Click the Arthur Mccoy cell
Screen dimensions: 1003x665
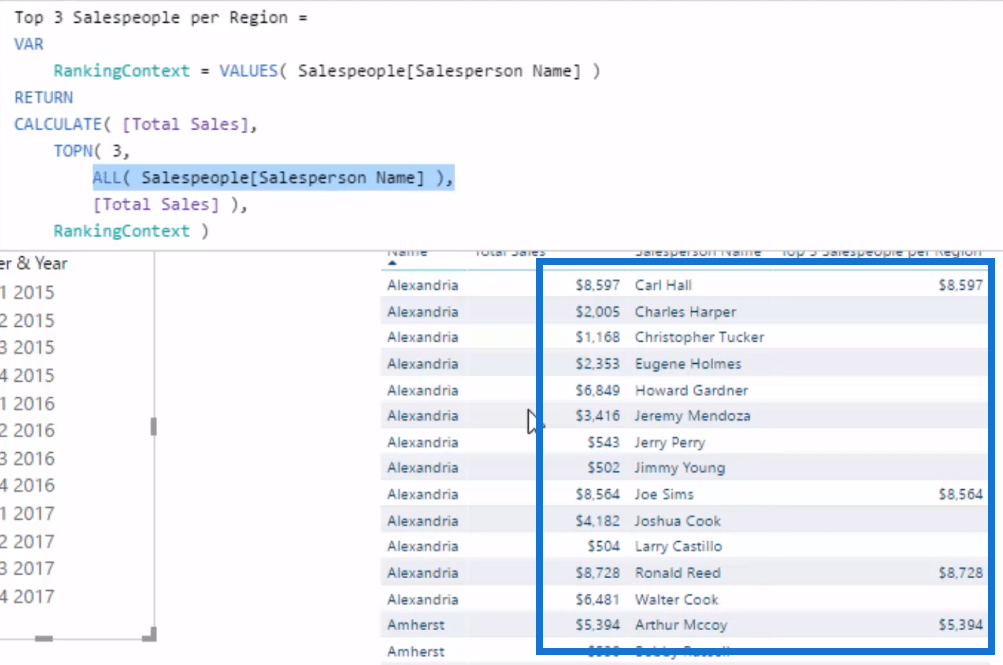point(681,625)
